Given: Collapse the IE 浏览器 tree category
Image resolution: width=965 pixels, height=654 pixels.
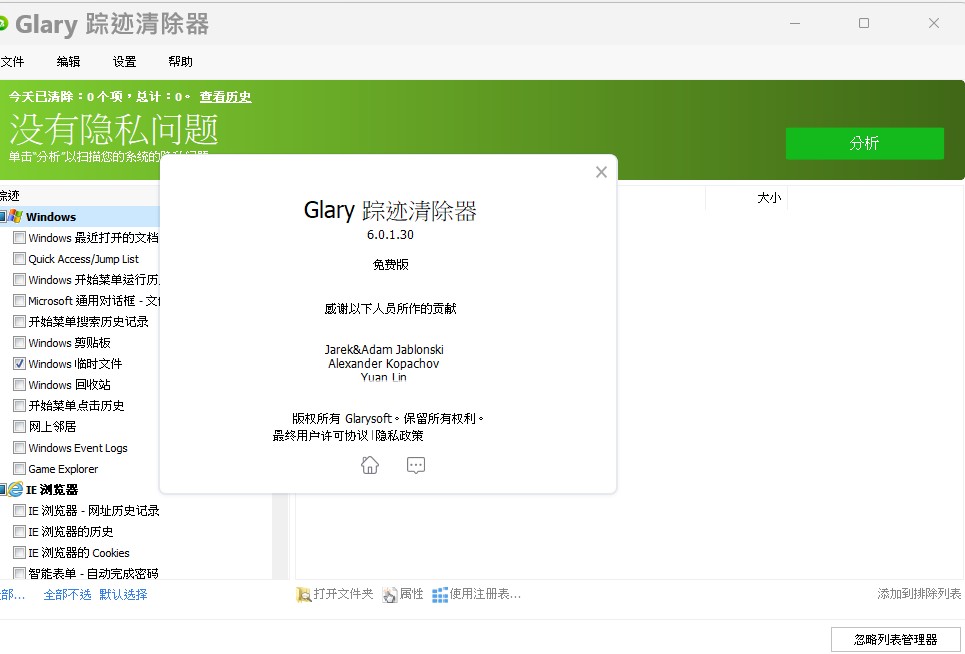Looking at the screenshot, I should 2,490.
